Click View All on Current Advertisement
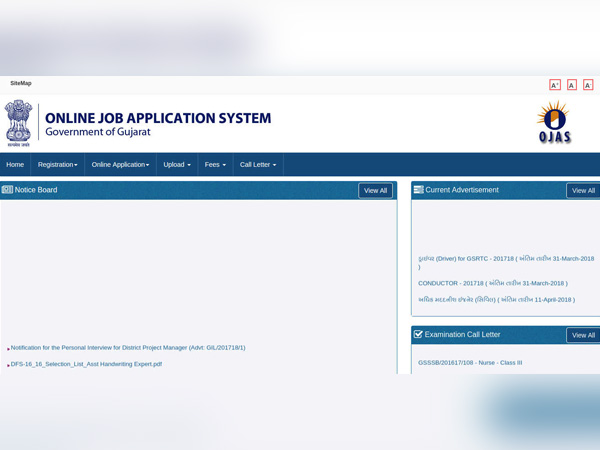This screenshot has height=450, width=600. 583,191
